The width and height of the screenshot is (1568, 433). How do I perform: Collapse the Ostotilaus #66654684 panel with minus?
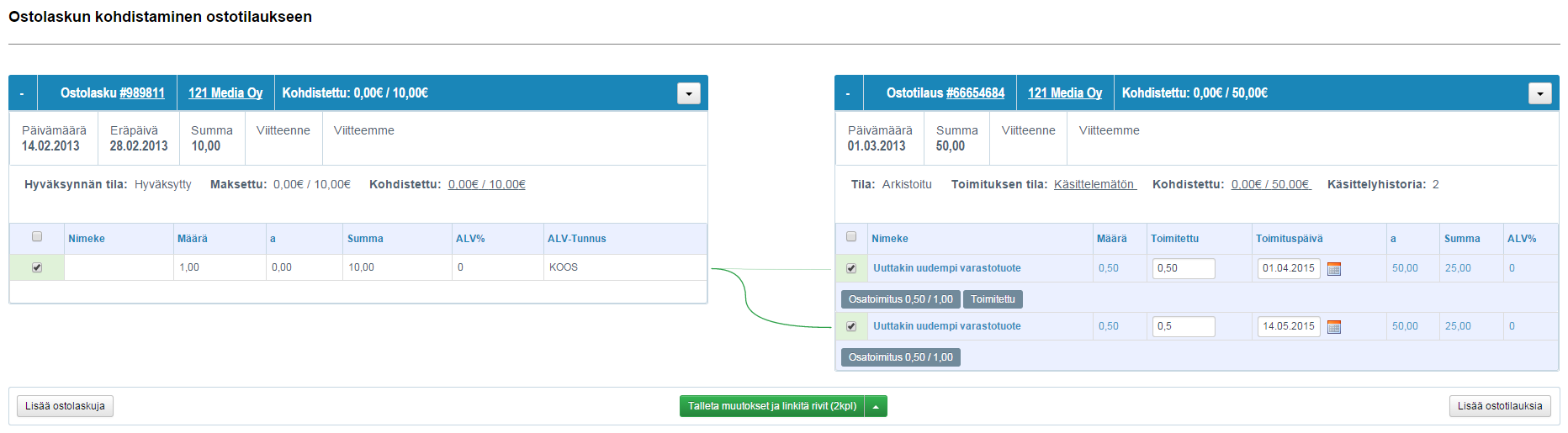848,93
